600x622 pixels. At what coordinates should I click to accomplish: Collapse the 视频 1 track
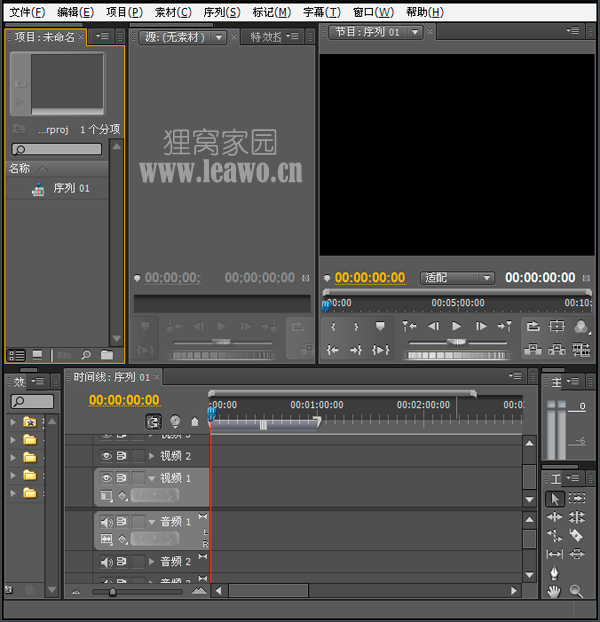pyautogui.click(x=151, y=478)
